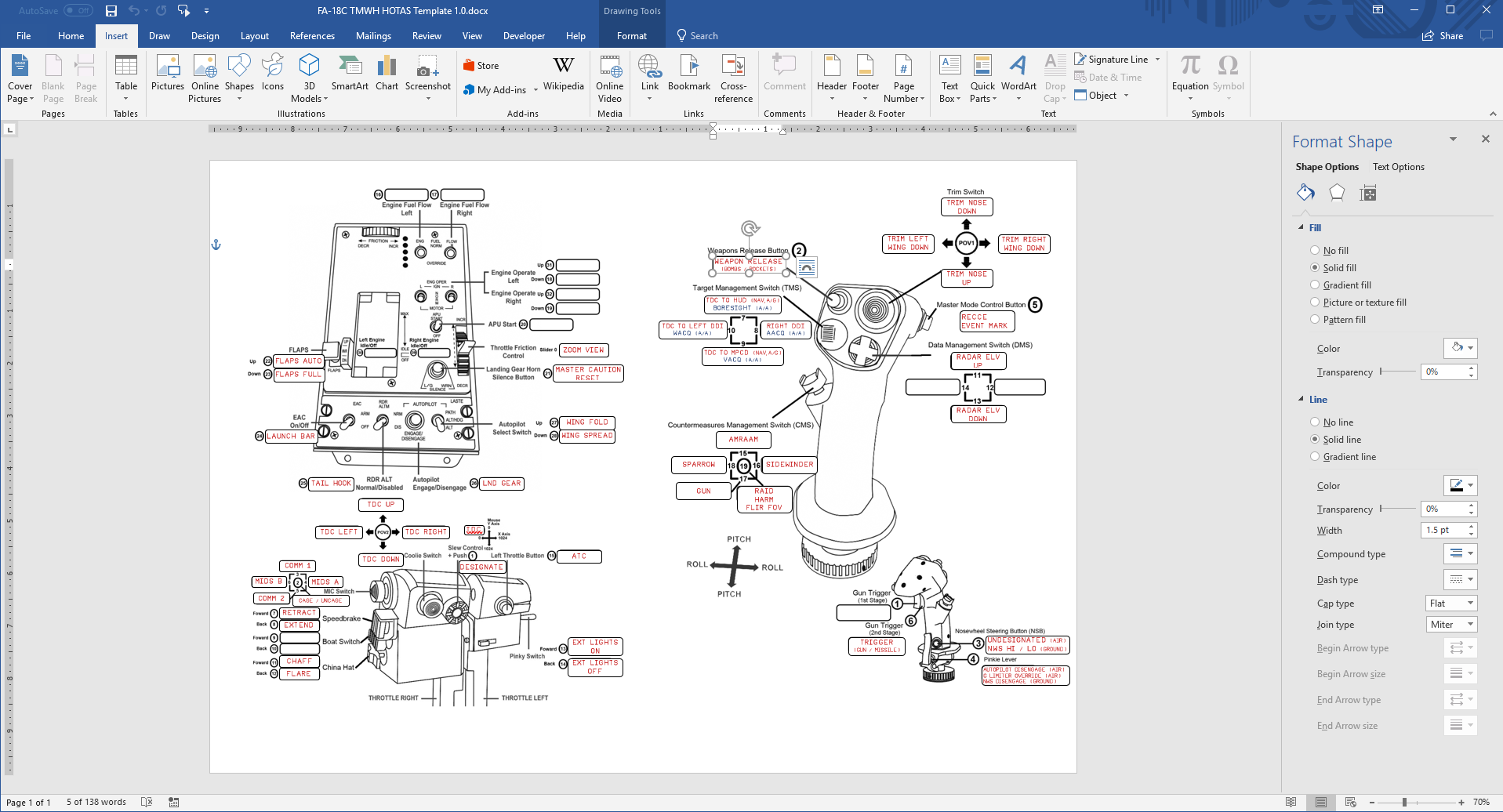Switch to the Layout ribbon tab

pyautogui.click(x=254, y=36)
